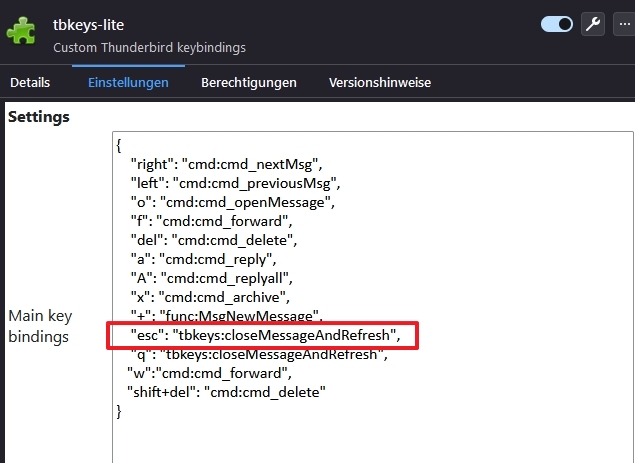The width and height of the screenshot is (635, 463).
Task: Click the line "+": "func:MsgNewMessage"
Action: 226,316
